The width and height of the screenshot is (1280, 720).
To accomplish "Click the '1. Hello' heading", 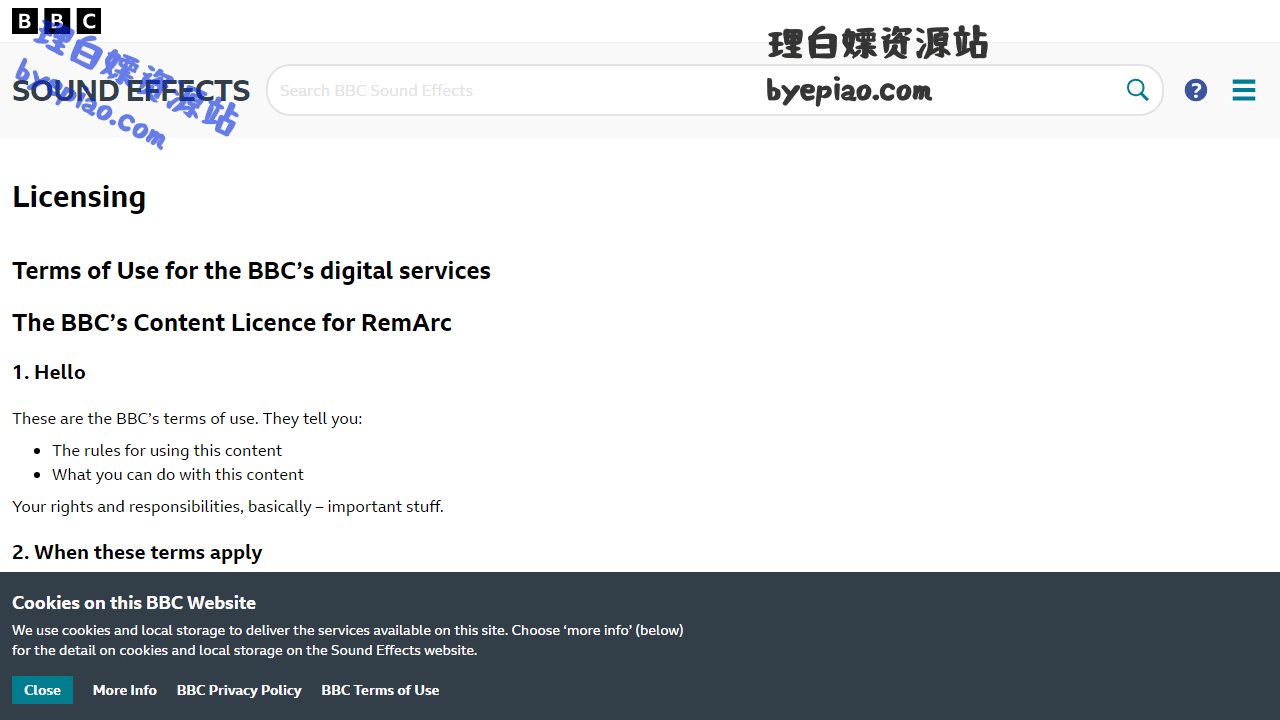I will (49, 372).
